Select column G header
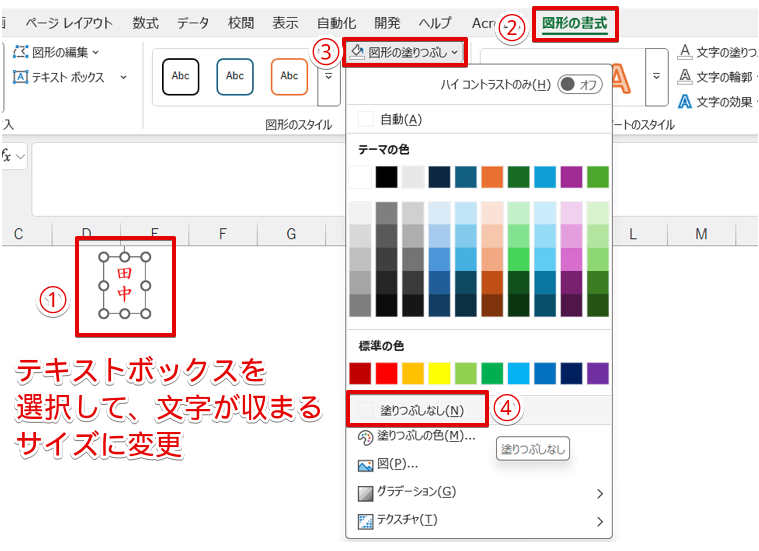 (291, 234)
